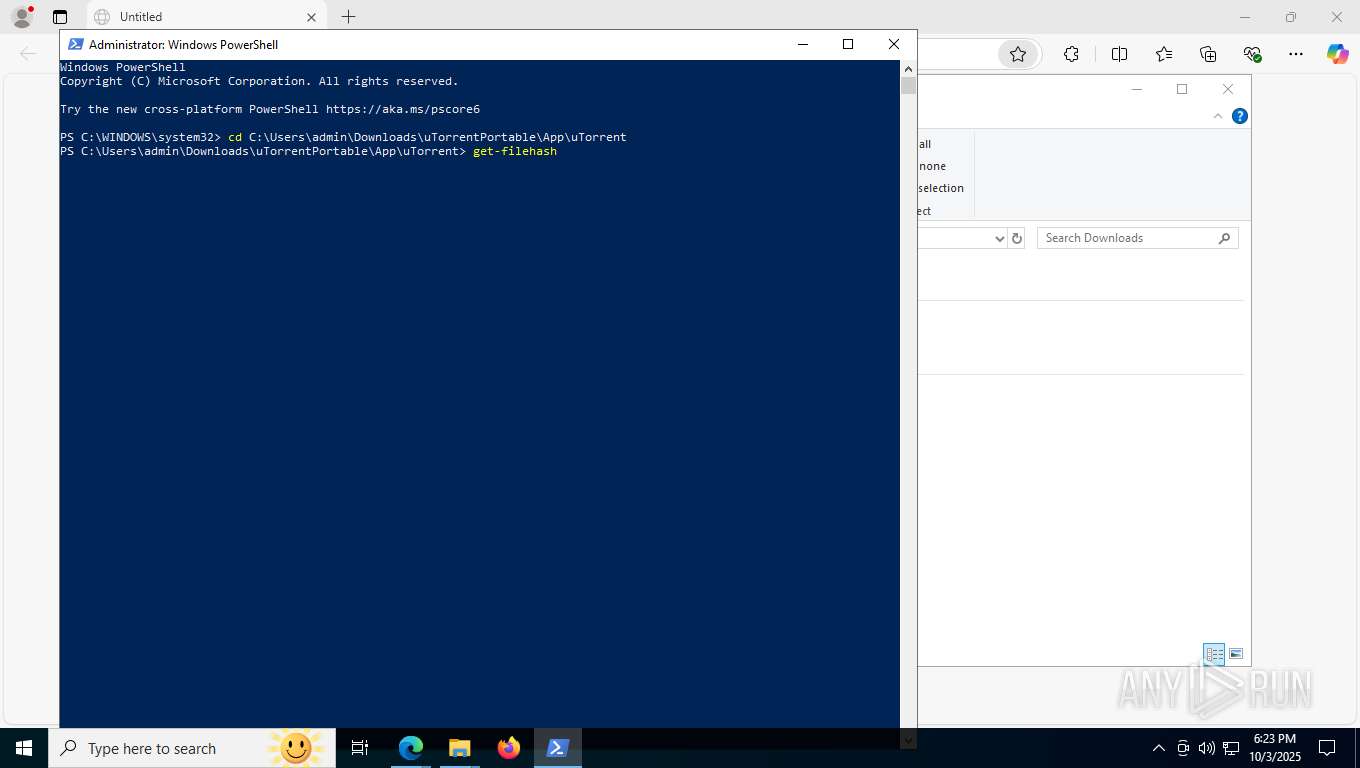Screen dimensions: 1360x768
Task: Open Browser essentials heart icon
Action: pyautogui.click(x=1252, y=54)
